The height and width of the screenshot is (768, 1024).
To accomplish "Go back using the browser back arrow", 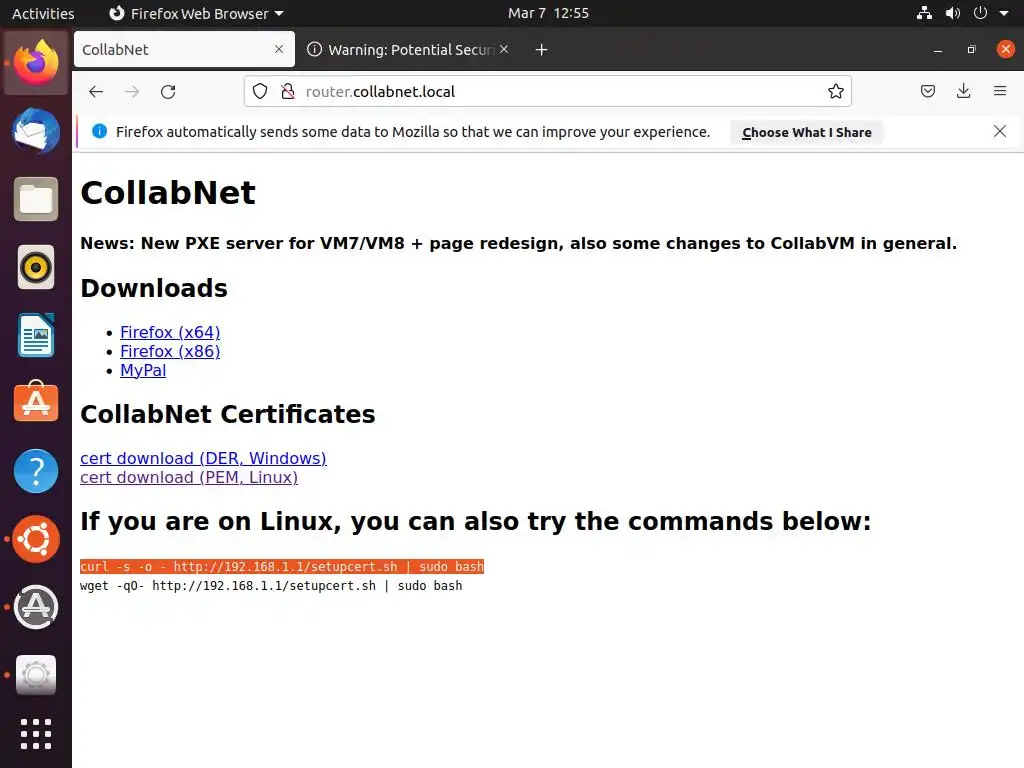I will click(x=96, y=92).
